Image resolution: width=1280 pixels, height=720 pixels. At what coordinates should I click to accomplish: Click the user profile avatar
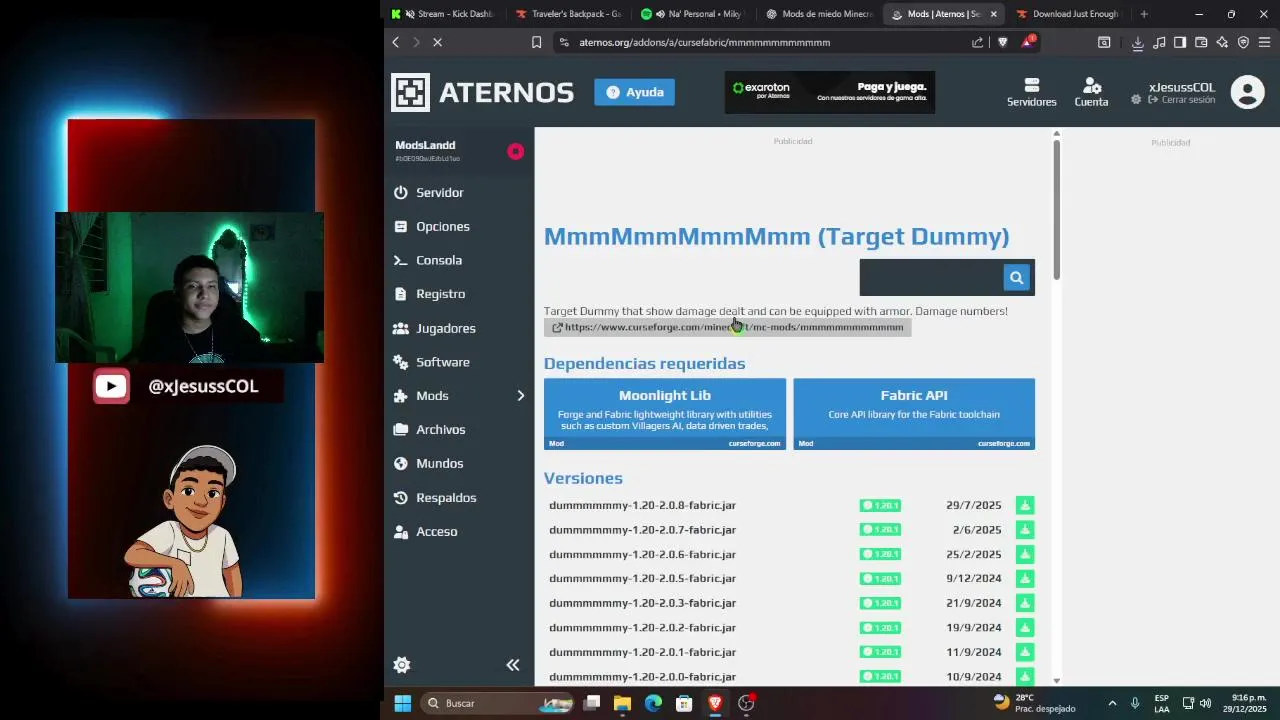point(1247,92)
